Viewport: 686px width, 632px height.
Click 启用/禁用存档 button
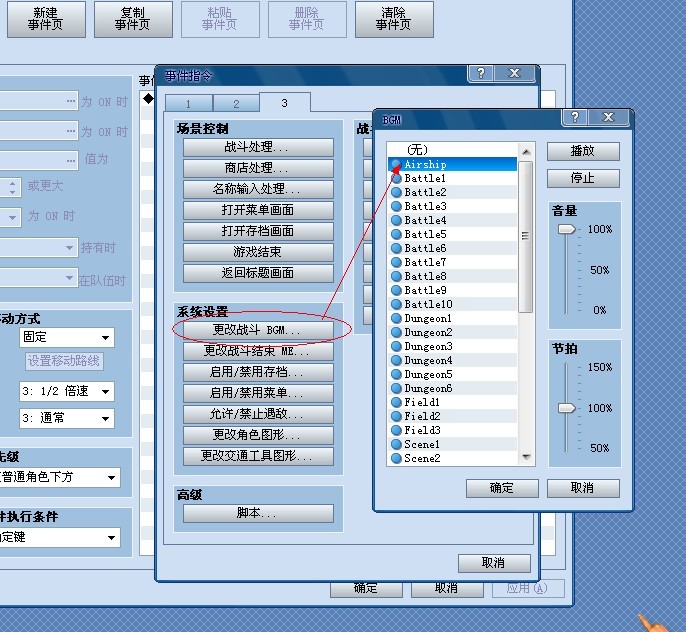[258, 372]
